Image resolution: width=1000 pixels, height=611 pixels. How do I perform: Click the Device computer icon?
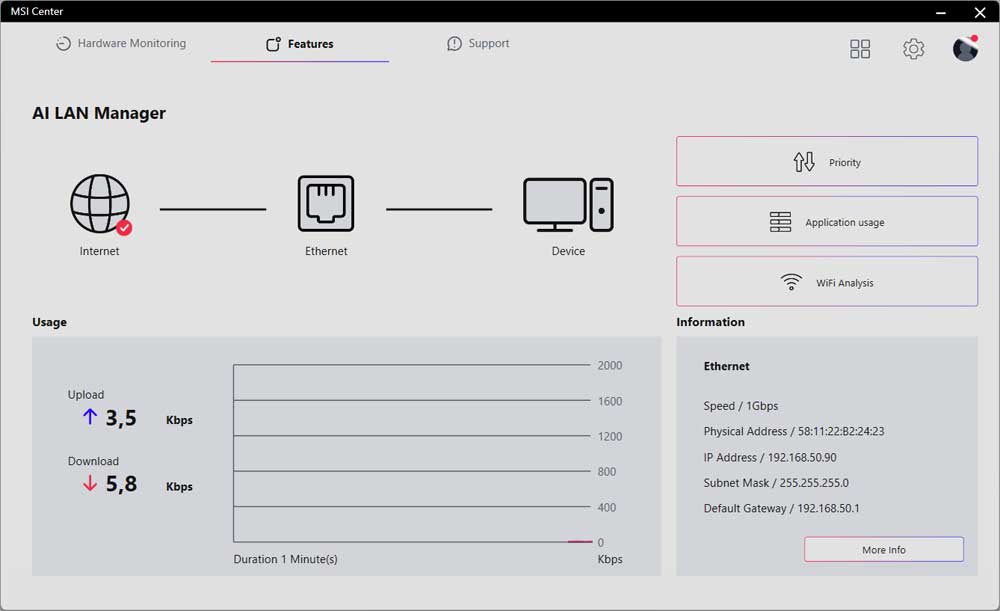coord(568,204)
